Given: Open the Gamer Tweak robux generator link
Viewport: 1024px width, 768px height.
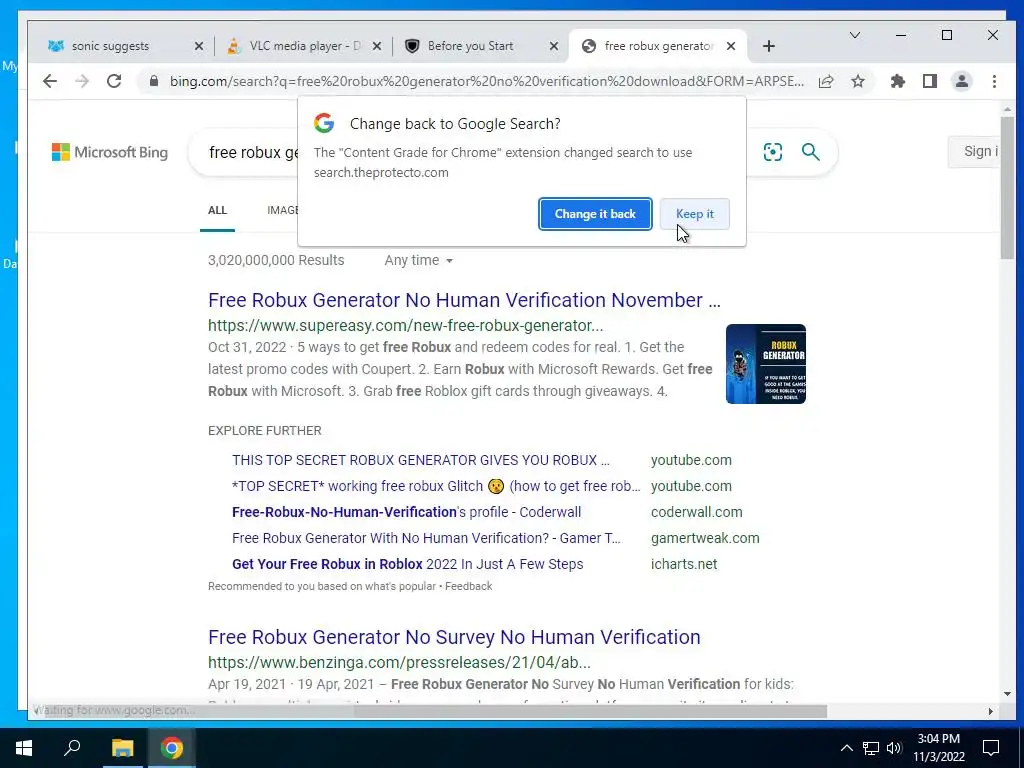Looking at the screenshot, I should 426,538.
